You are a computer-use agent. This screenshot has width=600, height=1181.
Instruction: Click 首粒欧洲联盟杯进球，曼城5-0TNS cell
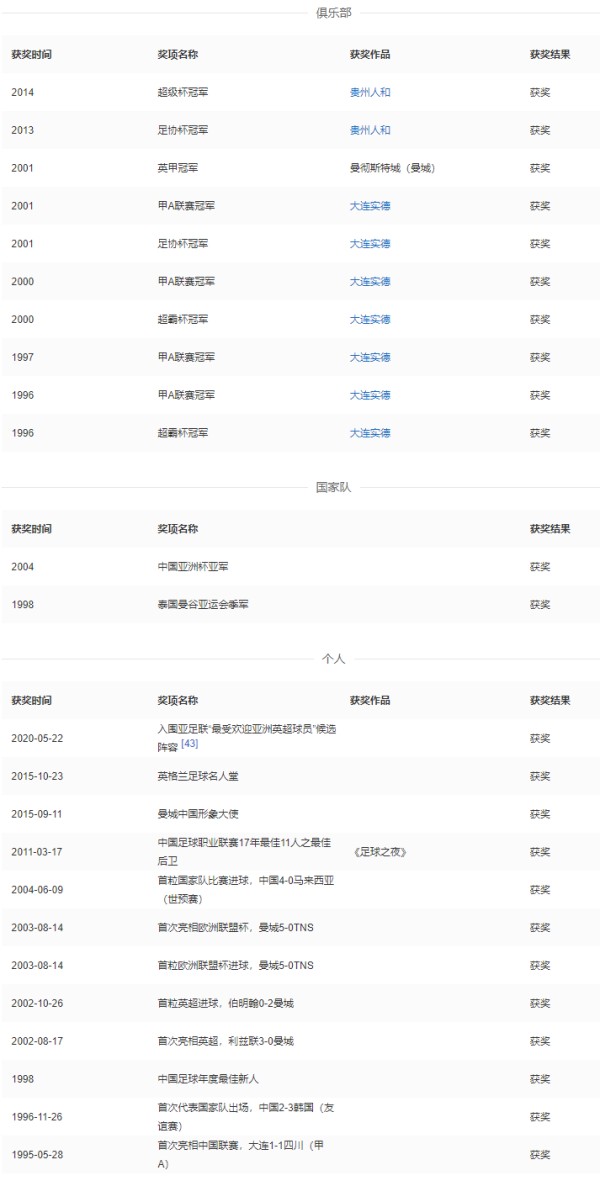235,966
